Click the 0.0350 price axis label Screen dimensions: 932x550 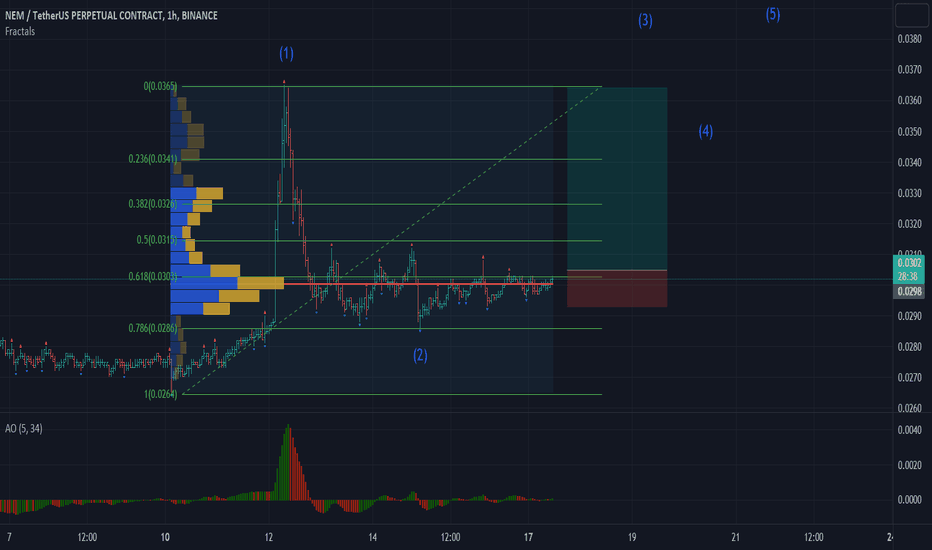pyautogui.click(x=909, y=131)
